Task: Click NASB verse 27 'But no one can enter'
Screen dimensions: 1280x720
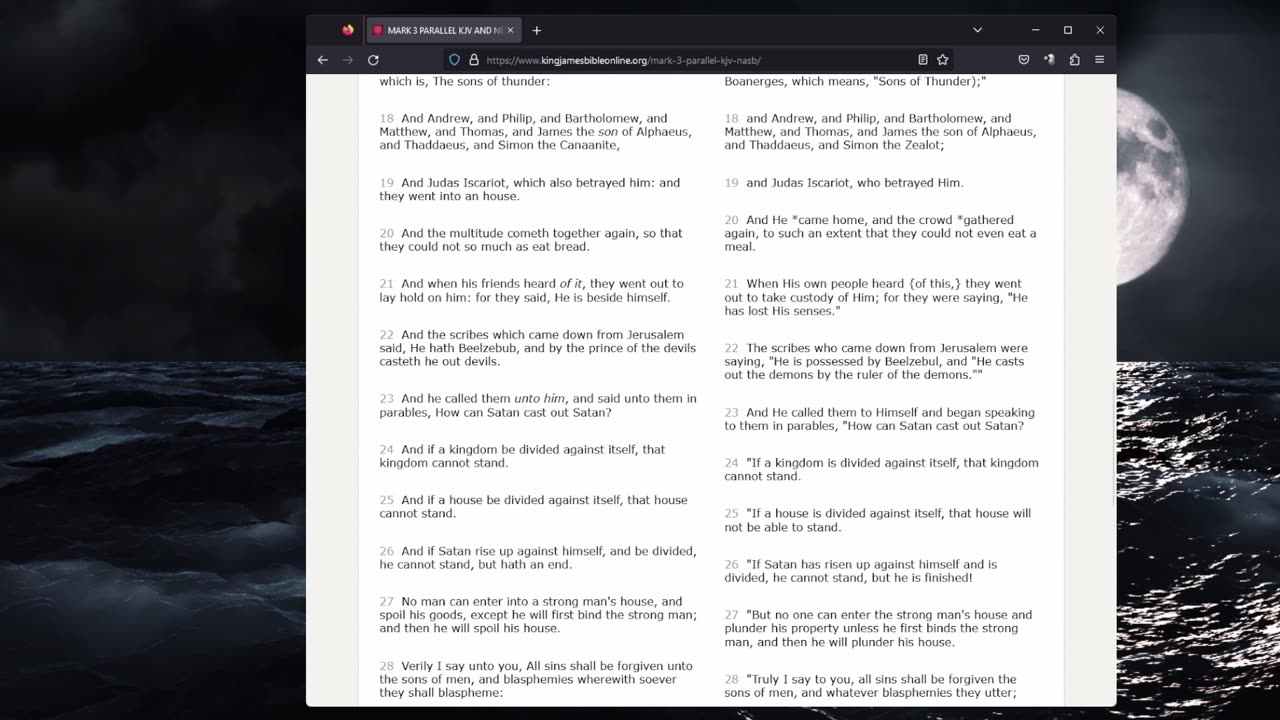Action: [x=878, y=628]
